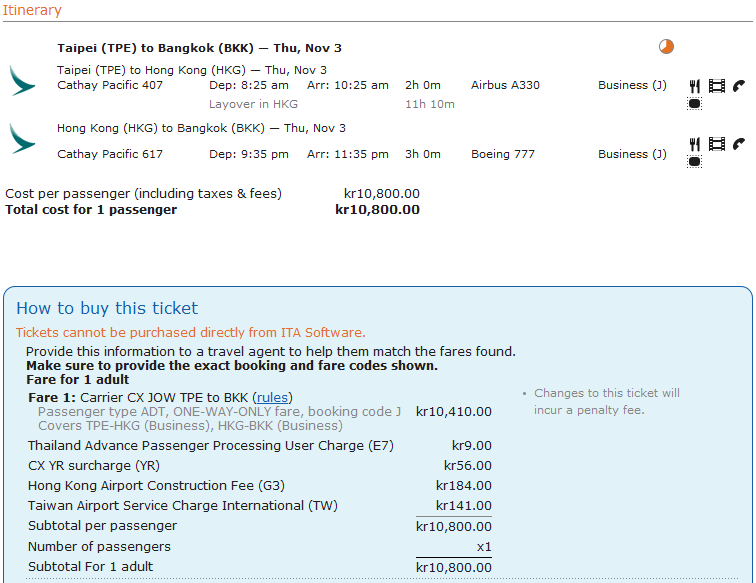Screen dimensions: 756x583
Task: Click the Layover in HKG text
Action: pyautogui.click(x=253, y=104)
